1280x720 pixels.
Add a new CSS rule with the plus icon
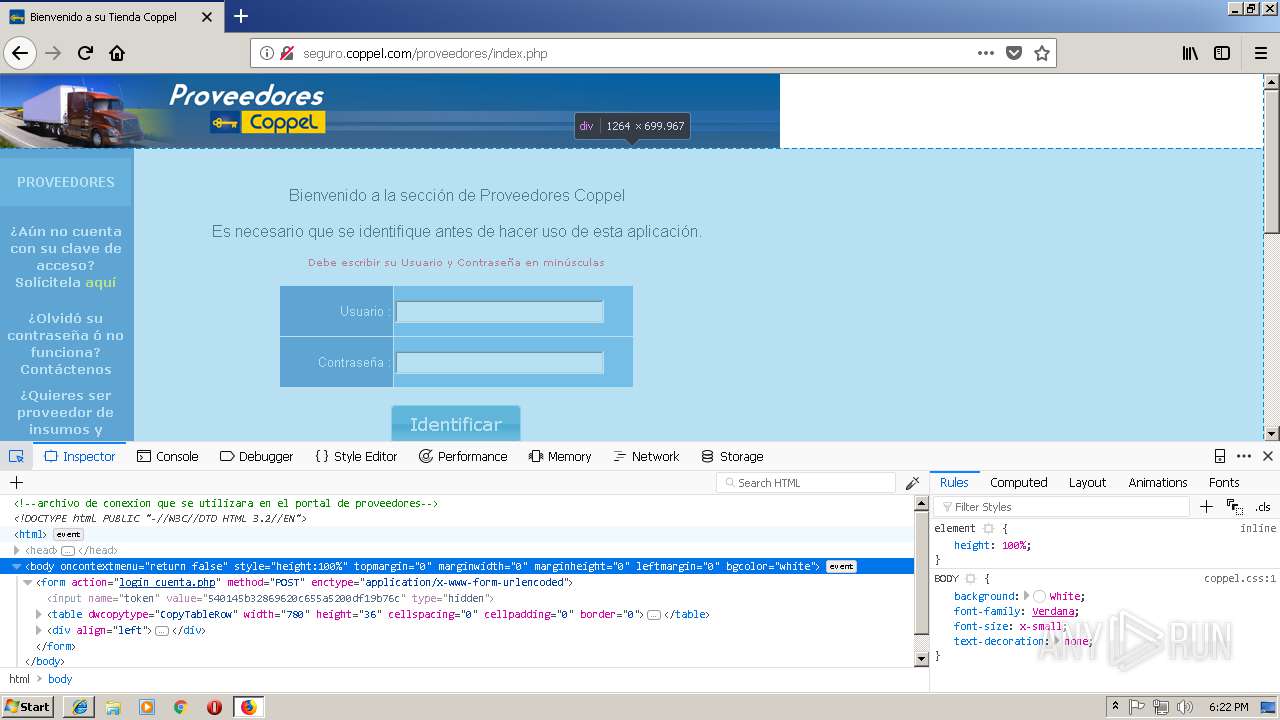pos(1206,507)
